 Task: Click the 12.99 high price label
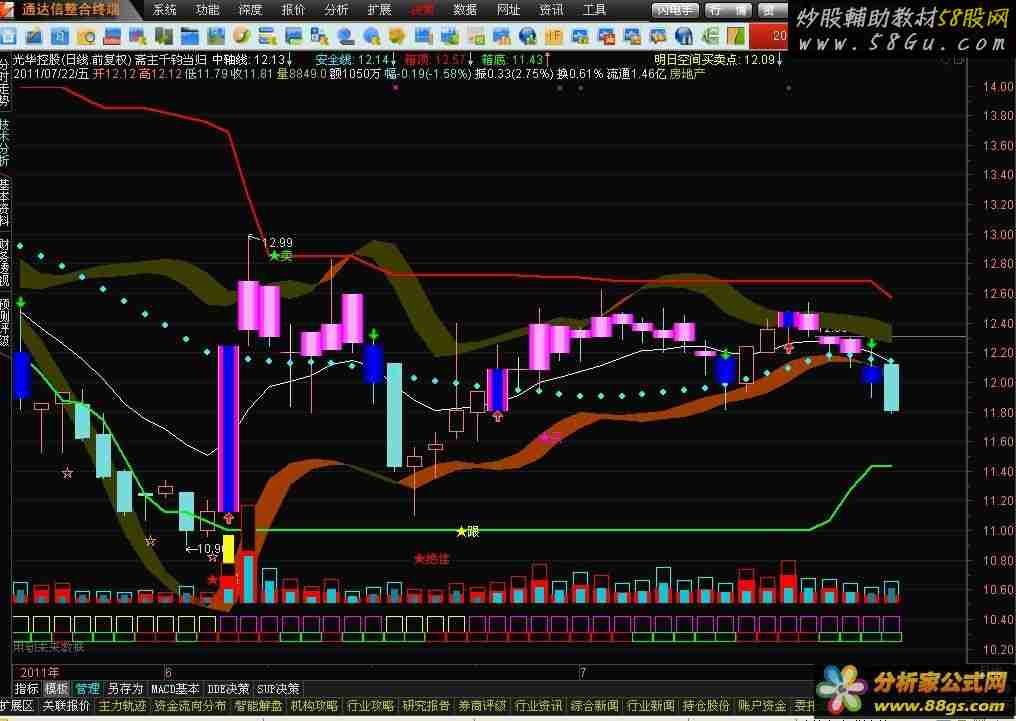pos(277,243)
